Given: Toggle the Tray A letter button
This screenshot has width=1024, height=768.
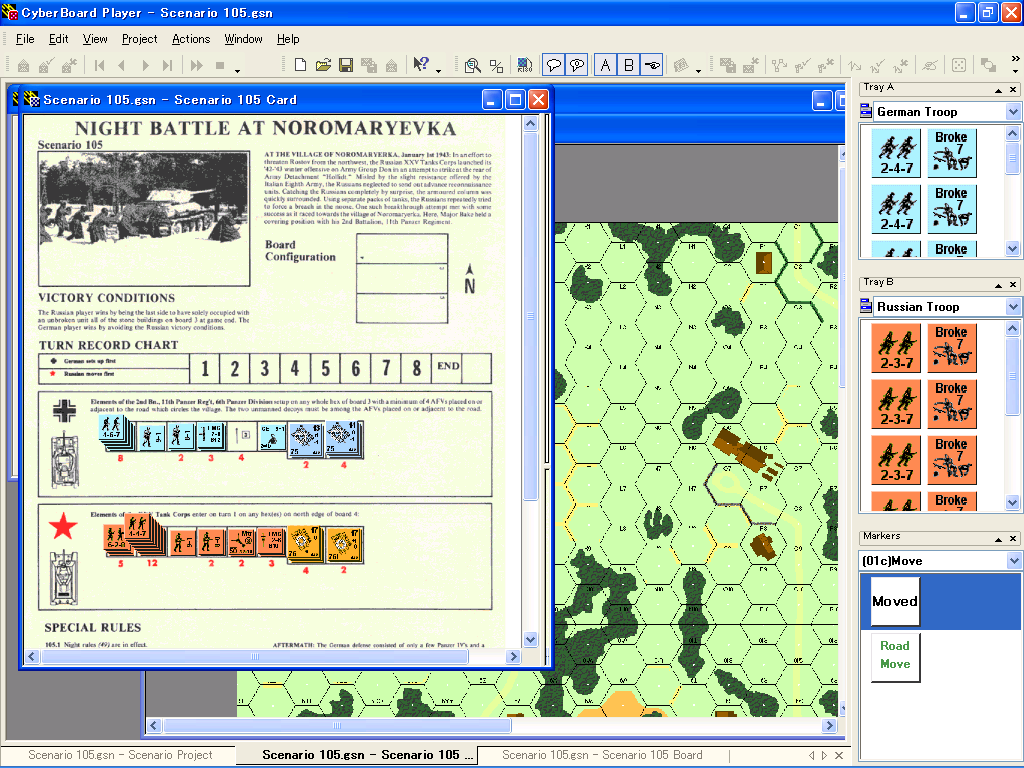Looking at the screenshot, I should [605, 65].
